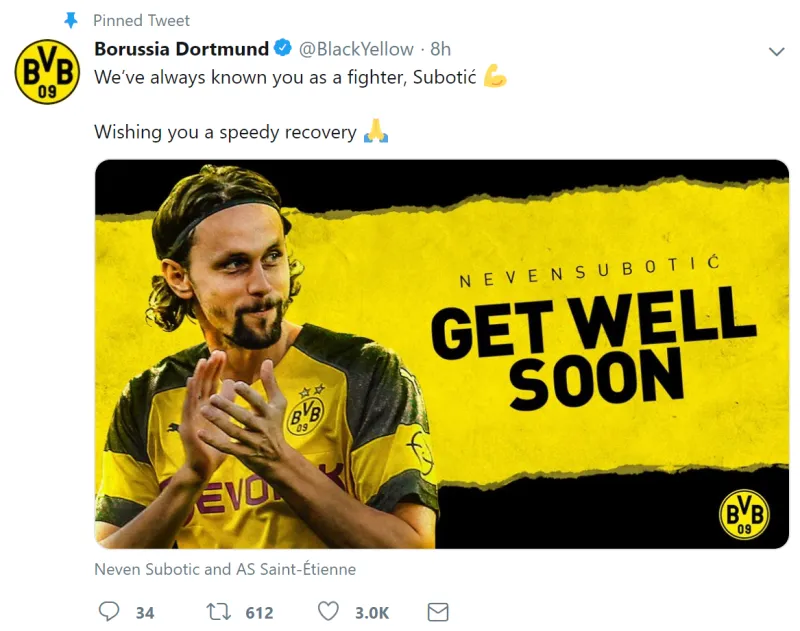Open the tweet options chevron menu

coord(776,52)
